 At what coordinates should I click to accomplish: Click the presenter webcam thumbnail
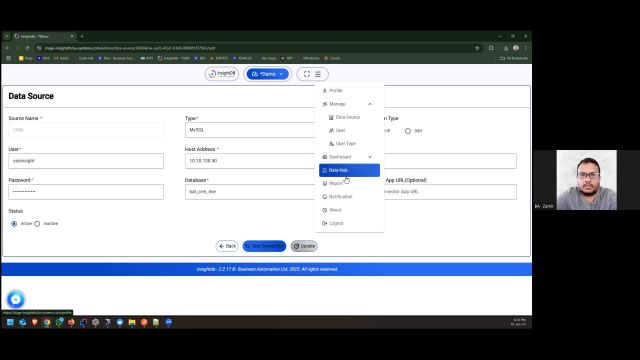pos(587,180)
